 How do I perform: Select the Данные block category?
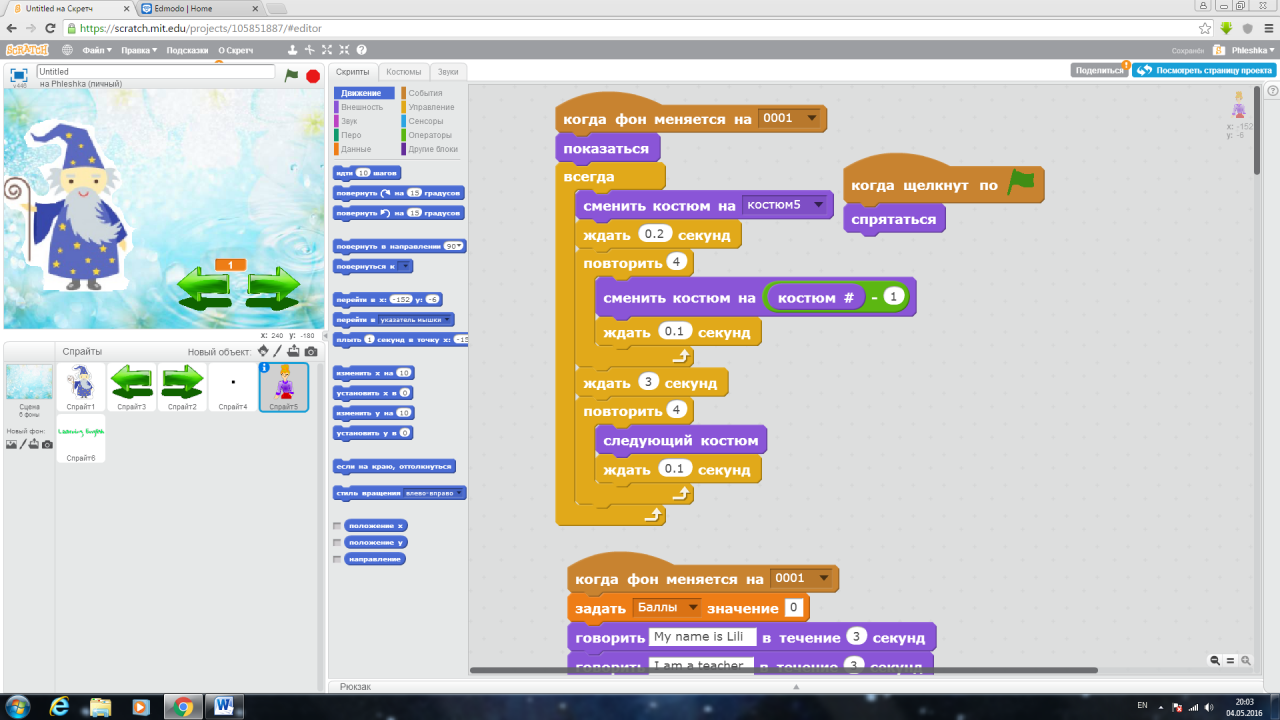point(356,149)
